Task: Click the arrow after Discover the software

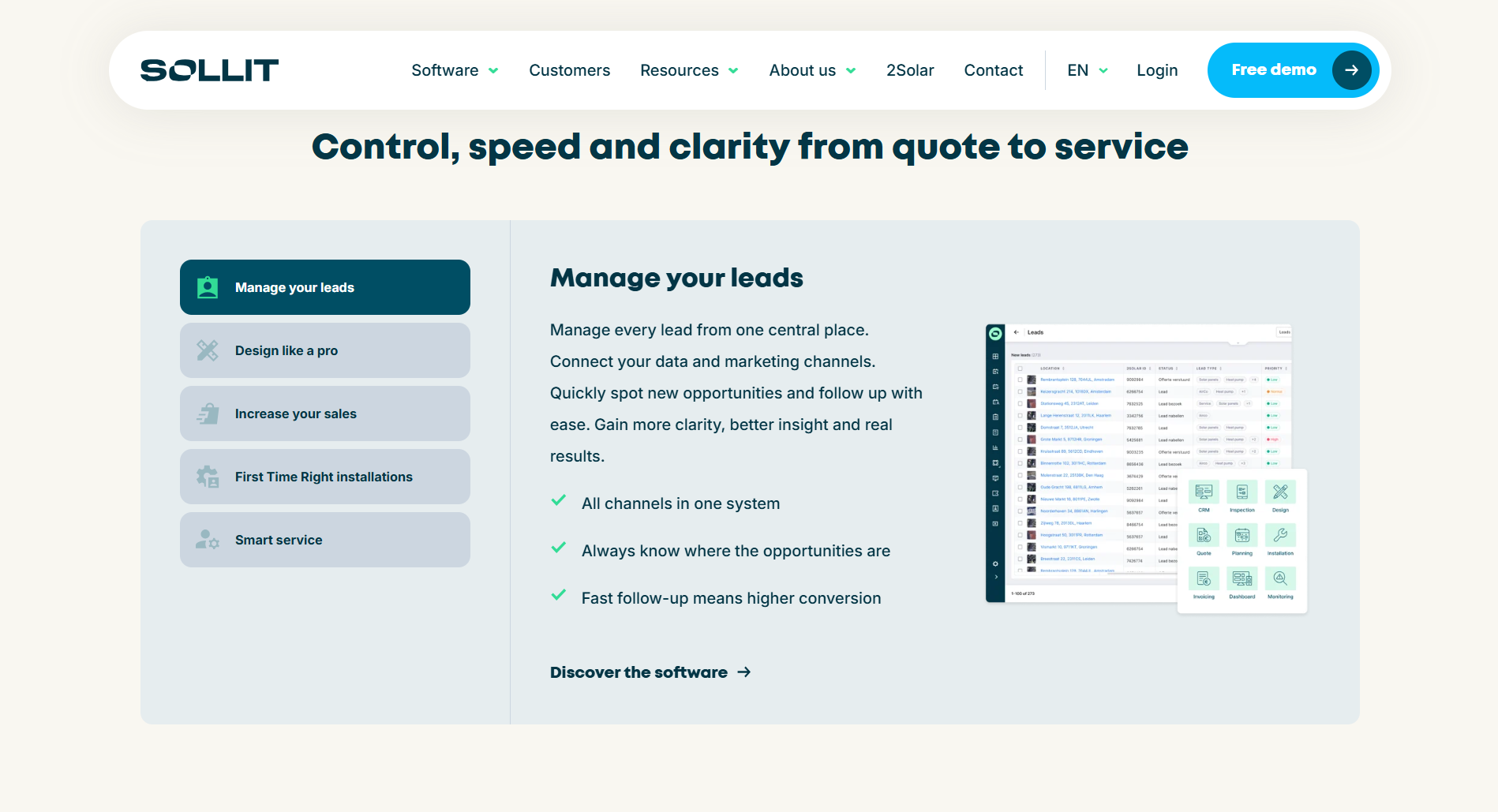Action: coord(744,672)
